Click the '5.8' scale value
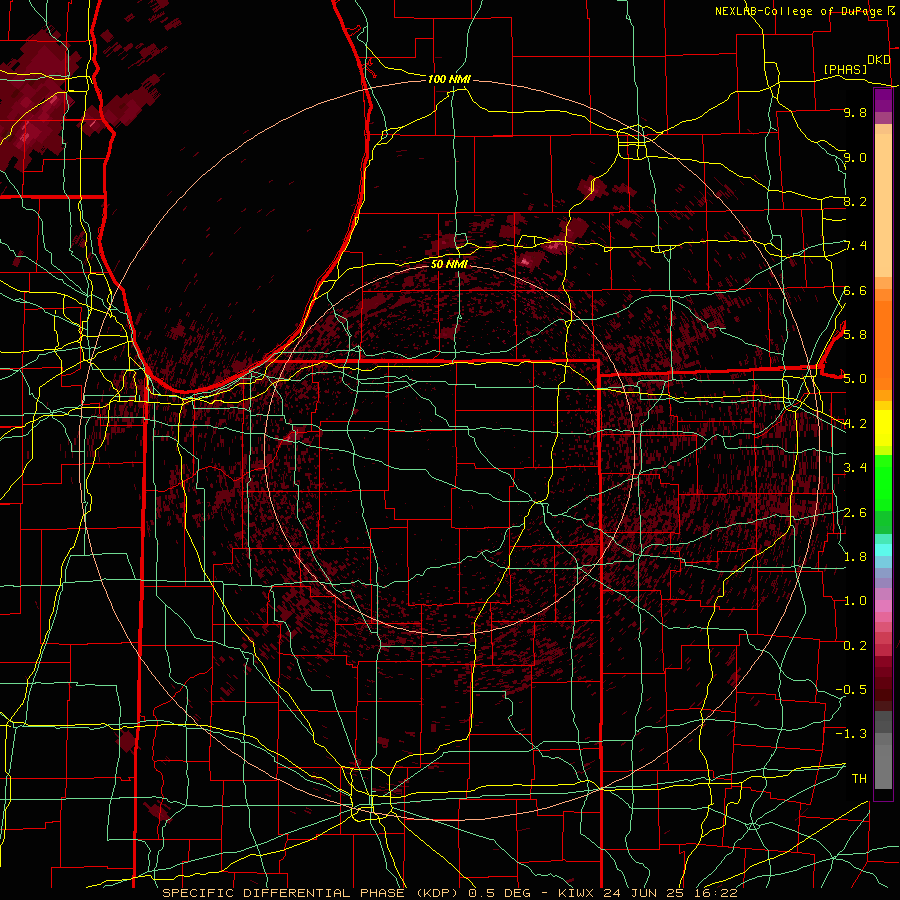900x900 pixels. pos(855,334)
